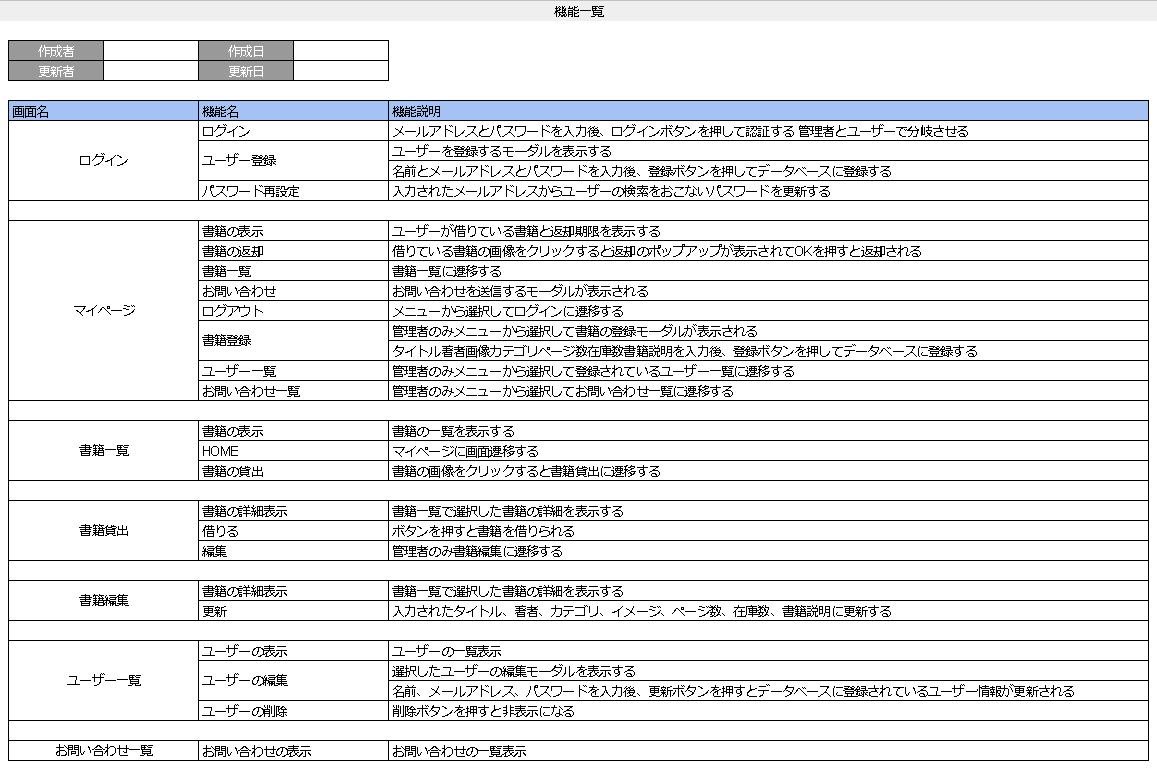Select the 機能一覧 title cell

point(578,11)
